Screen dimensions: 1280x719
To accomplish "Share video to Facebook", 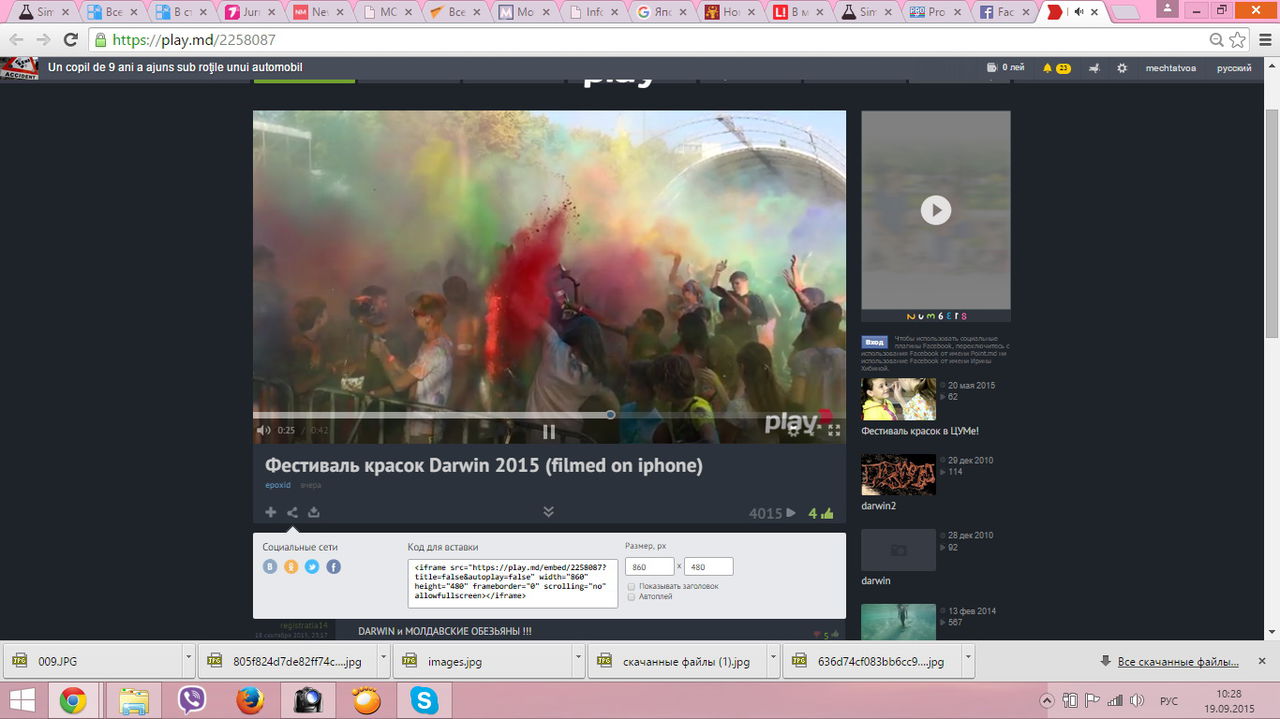I will pyautogui.click(x=334, y=567).
